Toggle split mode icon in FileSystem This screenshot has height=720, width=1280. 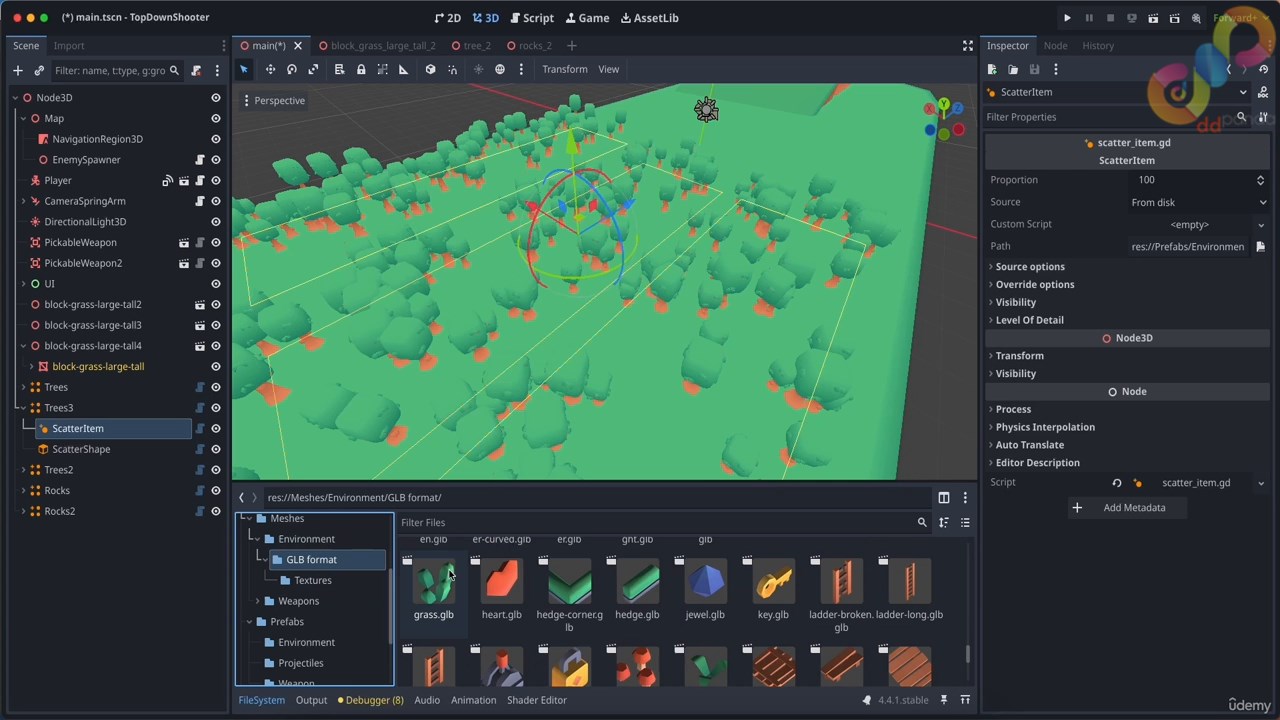[943, 497]
